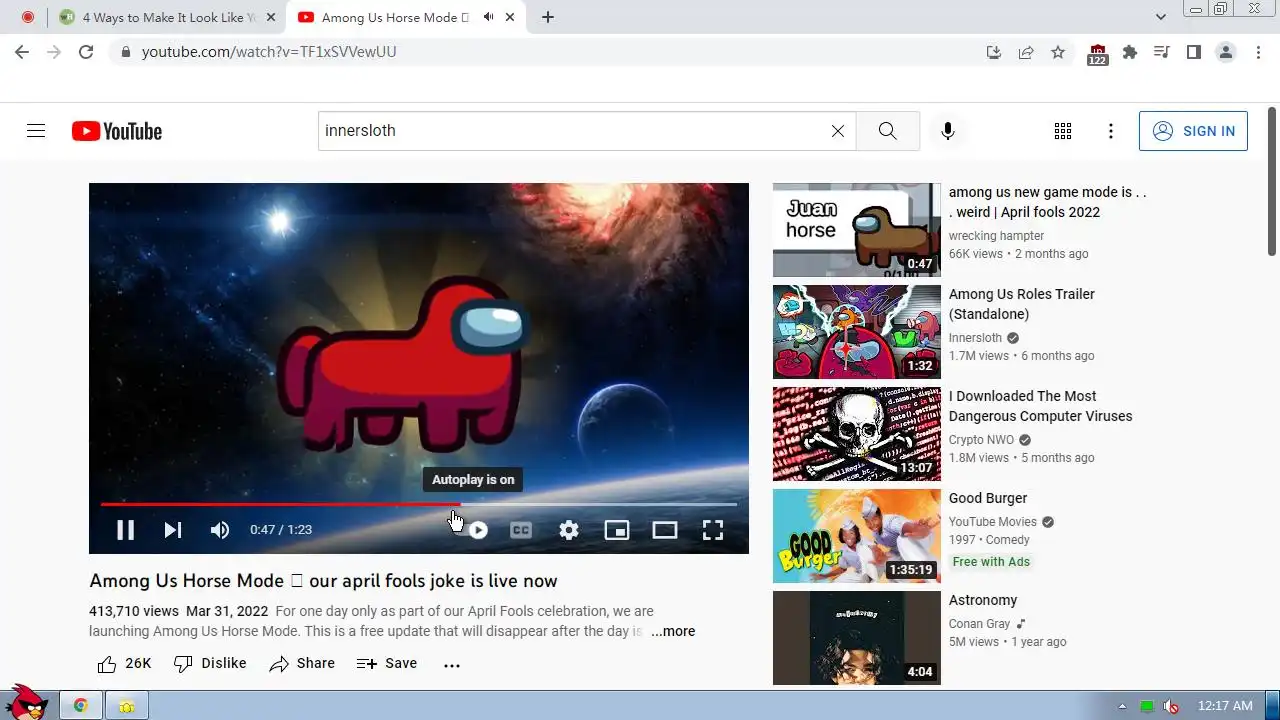Open the YouTube settings three-dot menu

pyautogui.click(x=1111, y=131)
